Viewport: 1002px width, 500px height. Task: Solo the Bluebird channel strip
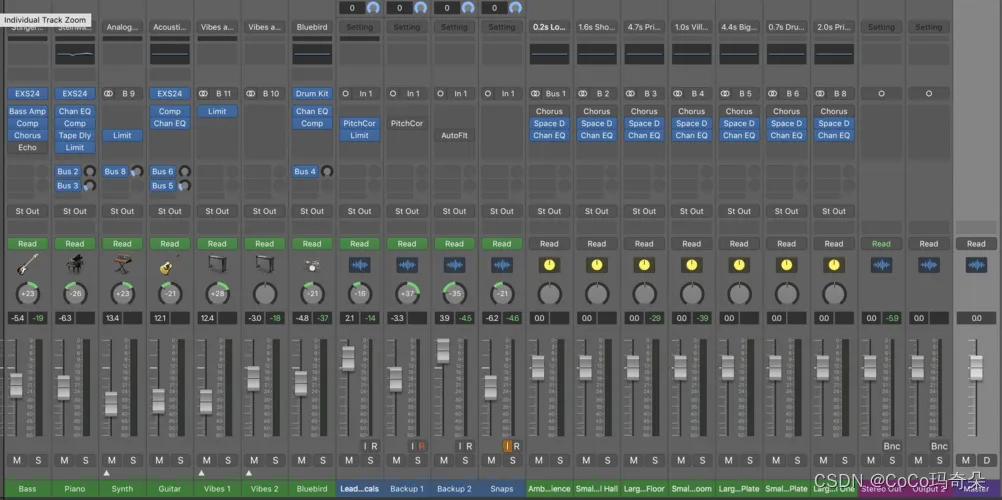323,460
